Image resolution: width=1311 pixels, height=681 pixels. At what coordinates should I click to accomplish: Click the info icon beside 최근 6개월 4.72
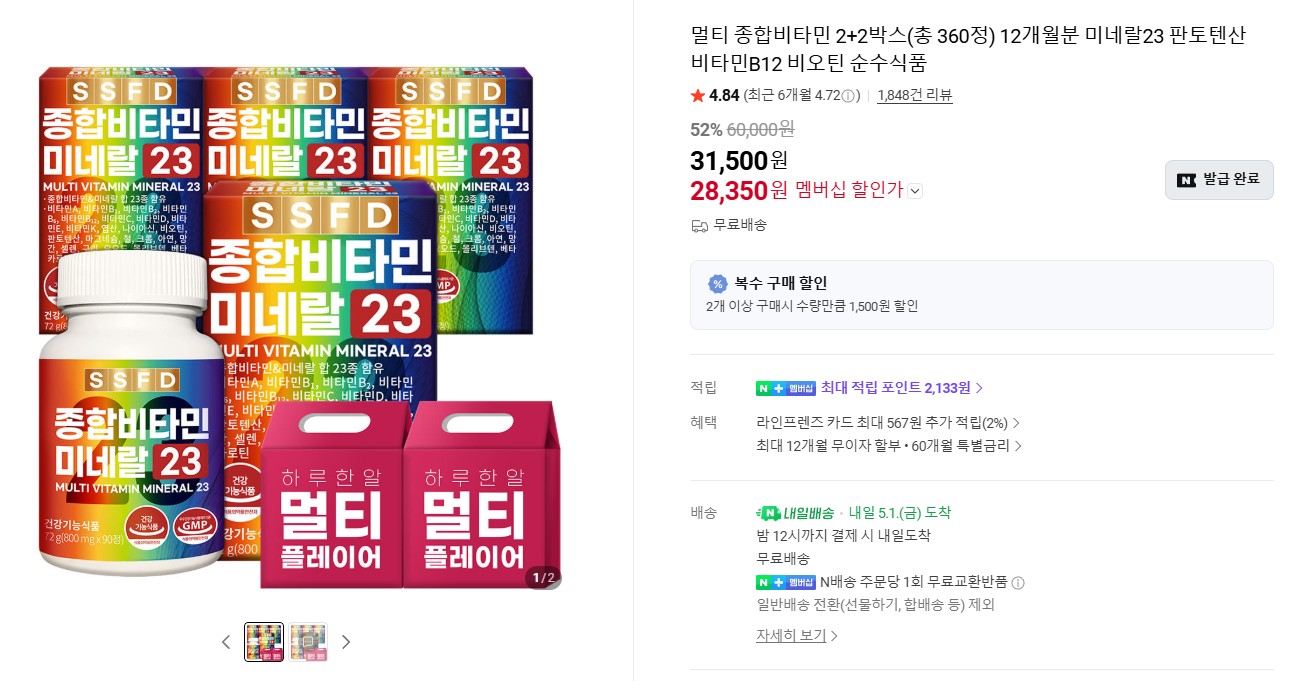click(x=848, y=96)
